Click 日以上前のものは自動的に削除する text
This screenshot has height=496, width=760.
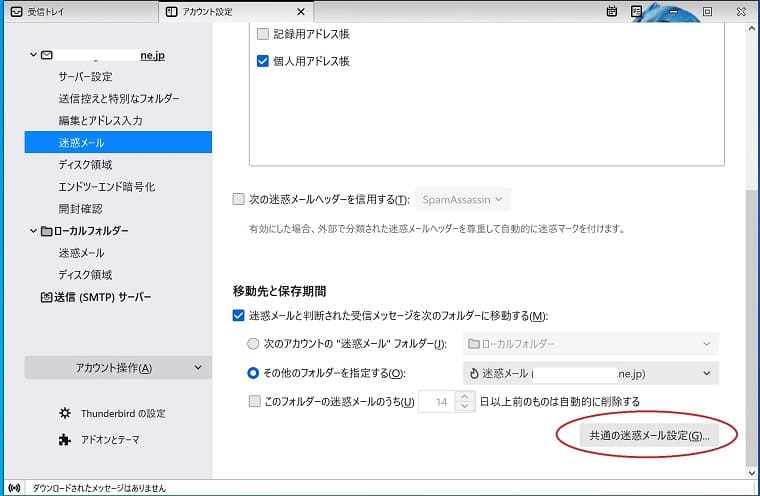(560, 401)
